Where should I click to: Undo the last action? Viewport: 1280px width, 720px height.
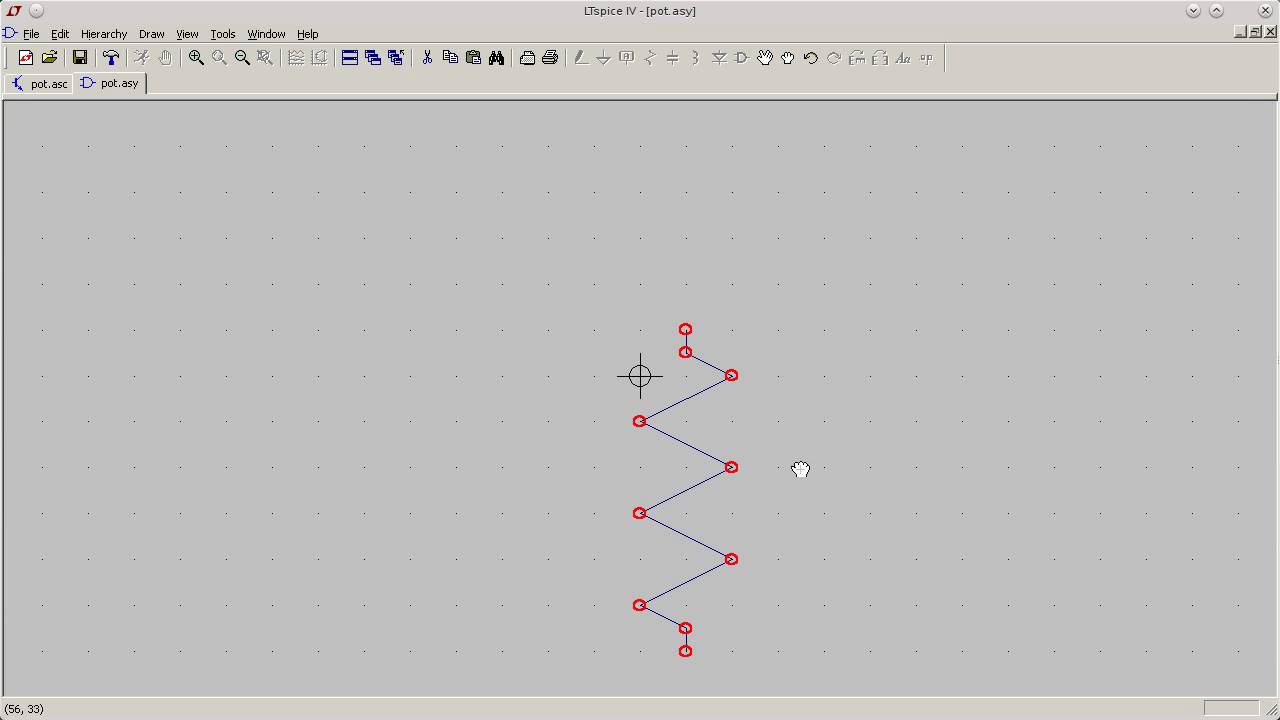[811, 58]
